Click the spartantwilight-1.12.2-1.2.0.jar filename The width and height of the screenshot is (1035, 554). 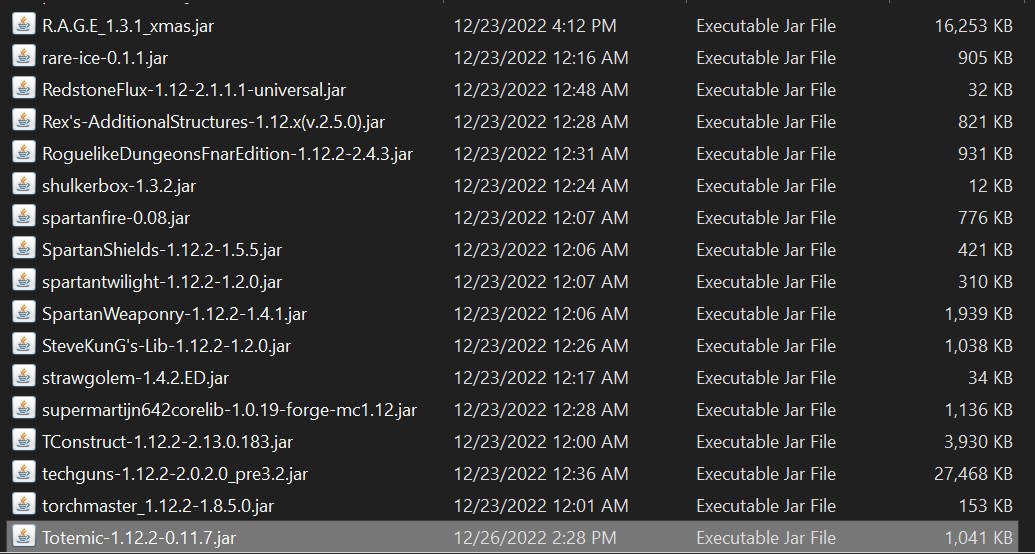coord(162,282)
